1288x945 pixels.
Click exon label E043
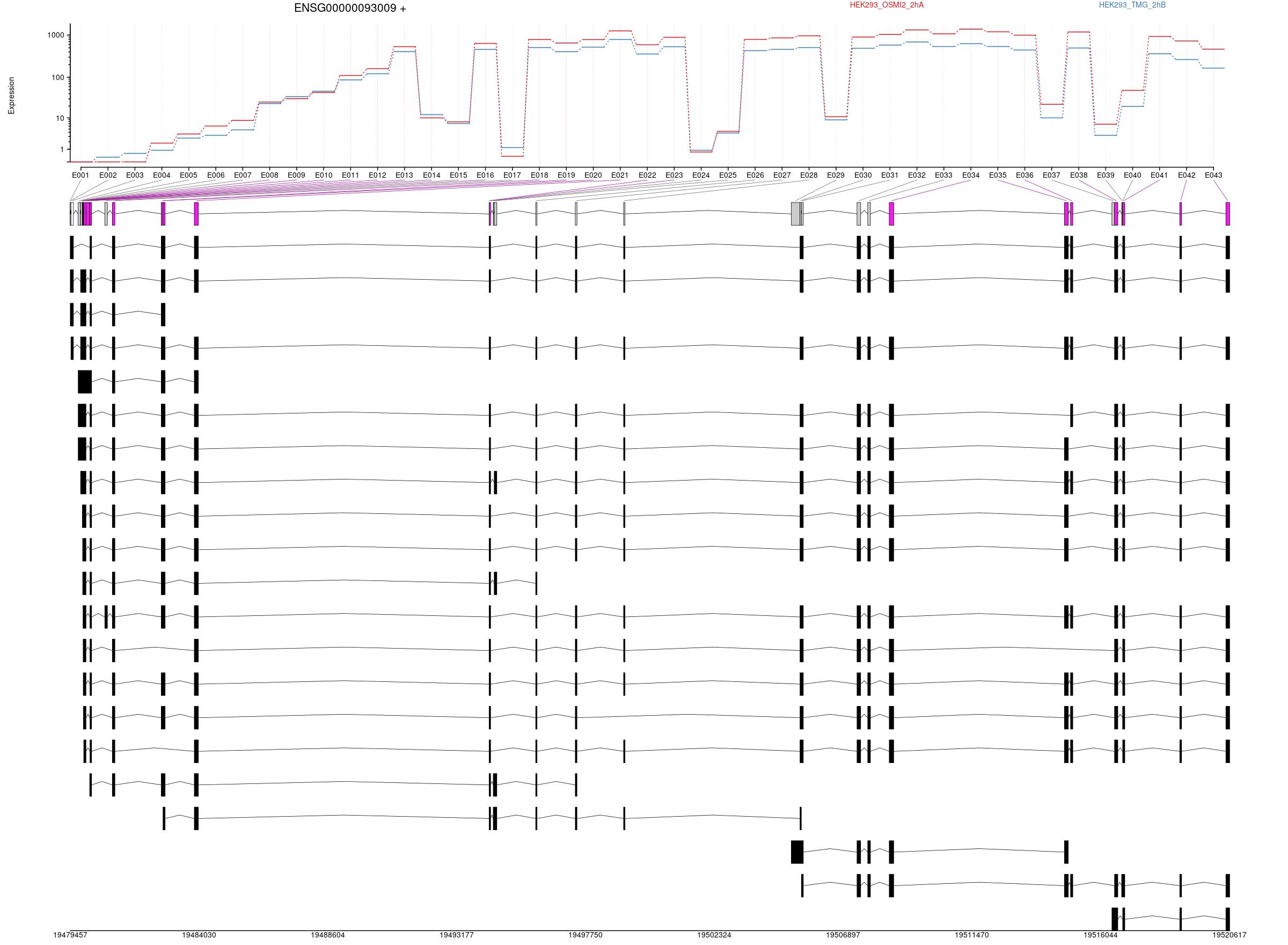[1214, 175]
